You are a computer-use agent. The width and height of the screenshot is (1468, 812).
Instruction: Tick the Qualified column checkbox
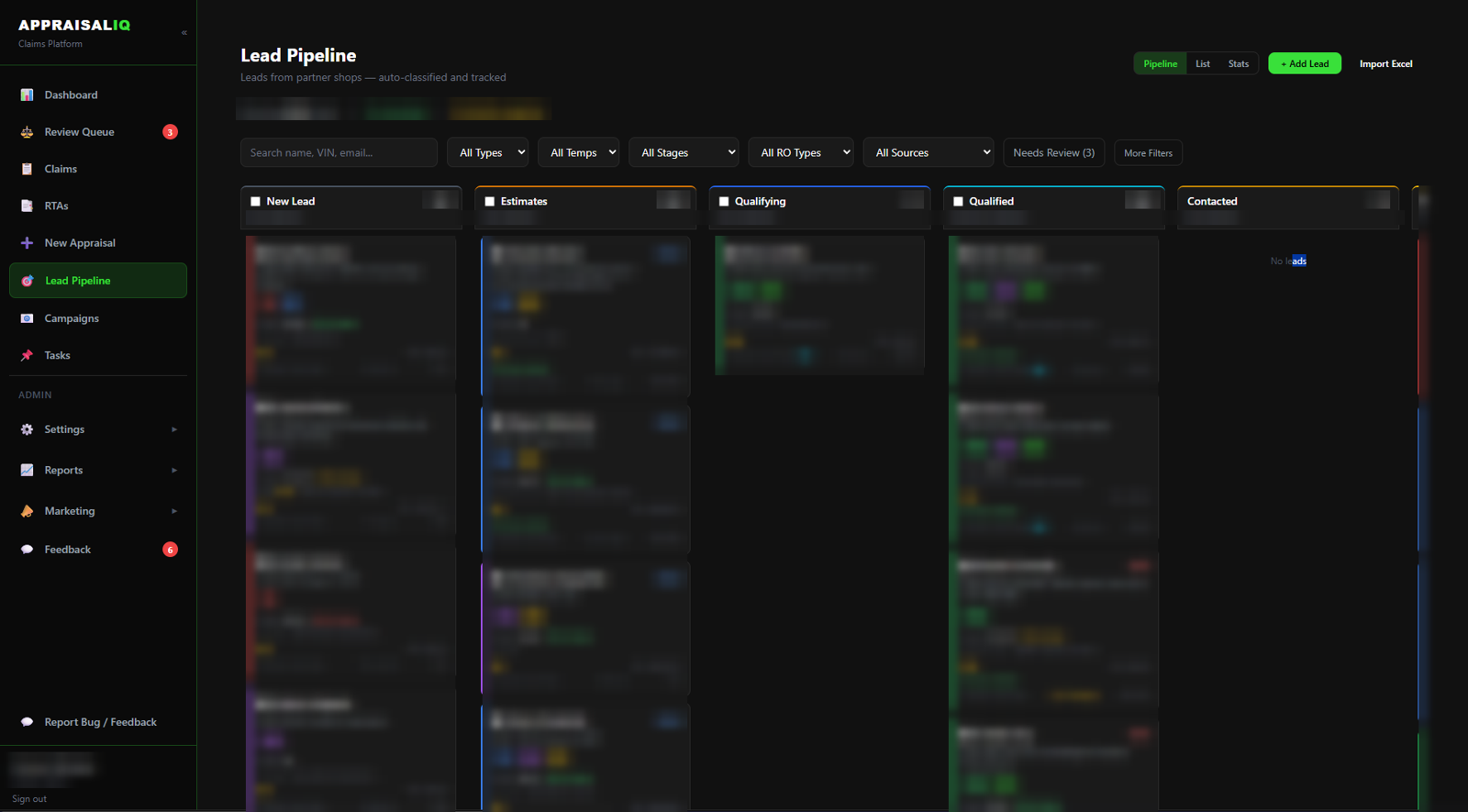(x=958, y=202)
